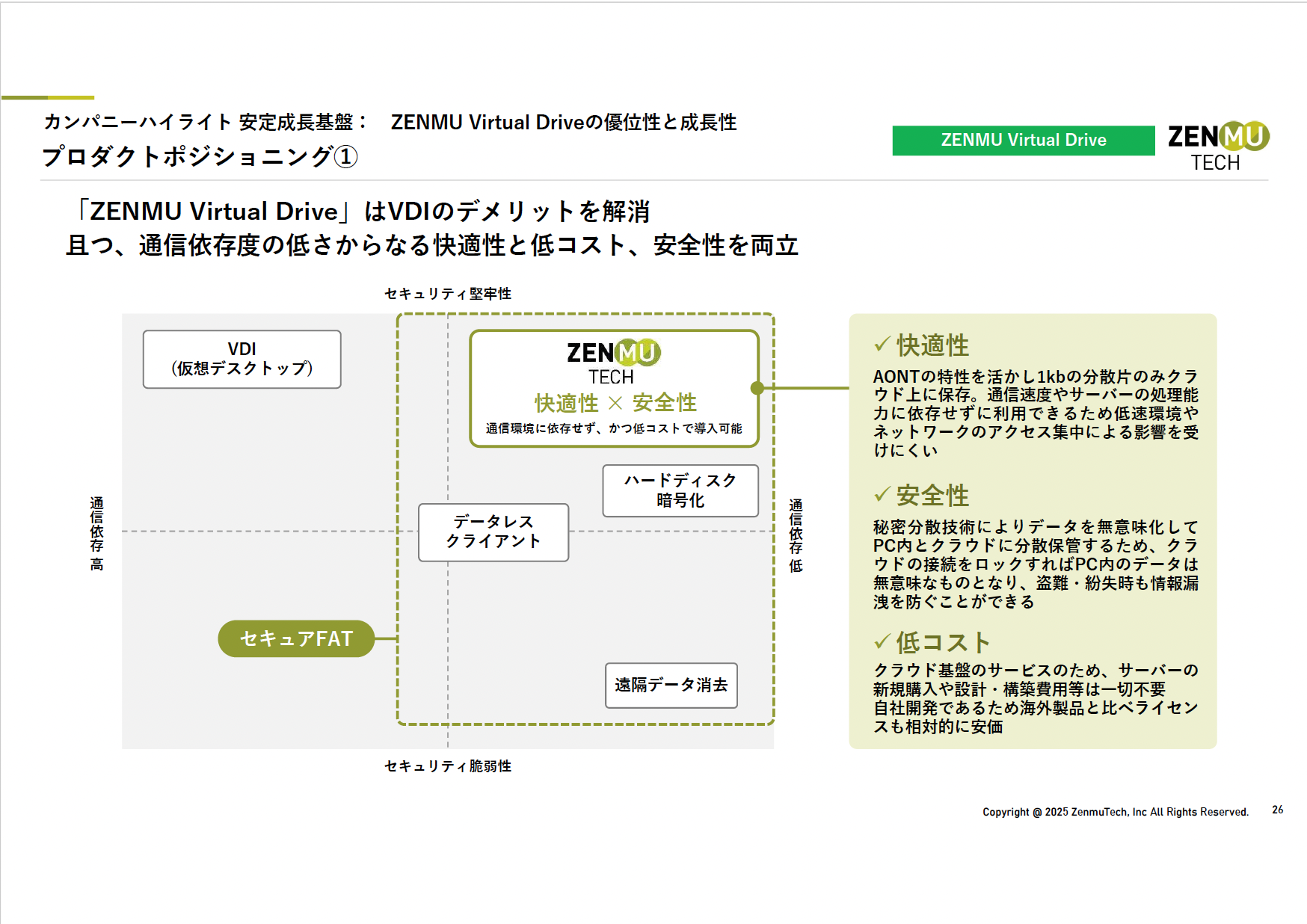Screen dimensions: 1307x924
Task: Click the 通信環境に依存せず caption text
Action: tap(614, 428)
